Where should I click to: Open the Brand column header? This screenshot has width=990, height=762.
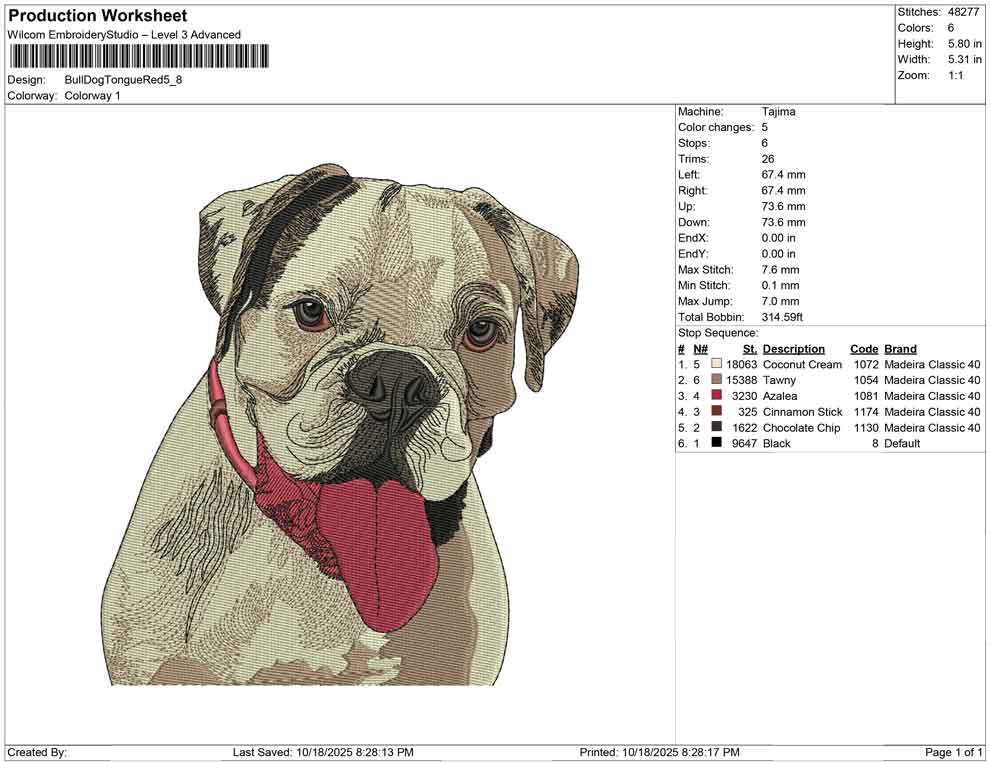tap(900, 348)
